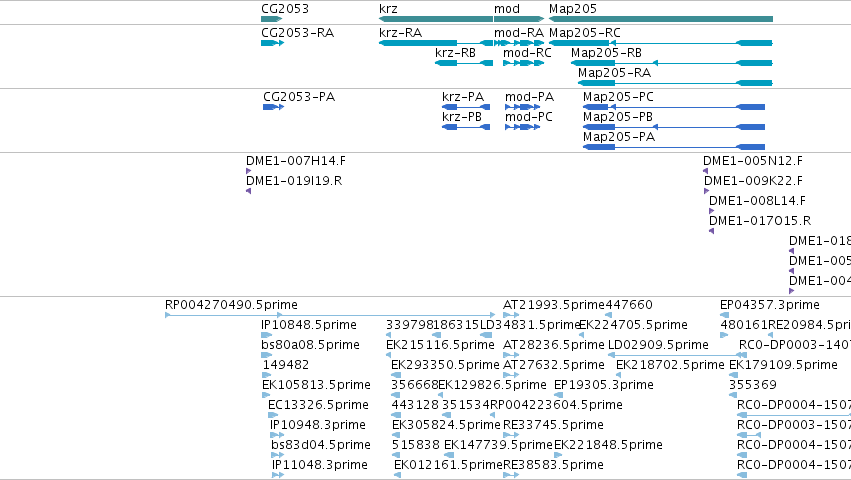Select the 355369 EST label
851x480 pixels.
pyautogui.click(x=753, y=386)
